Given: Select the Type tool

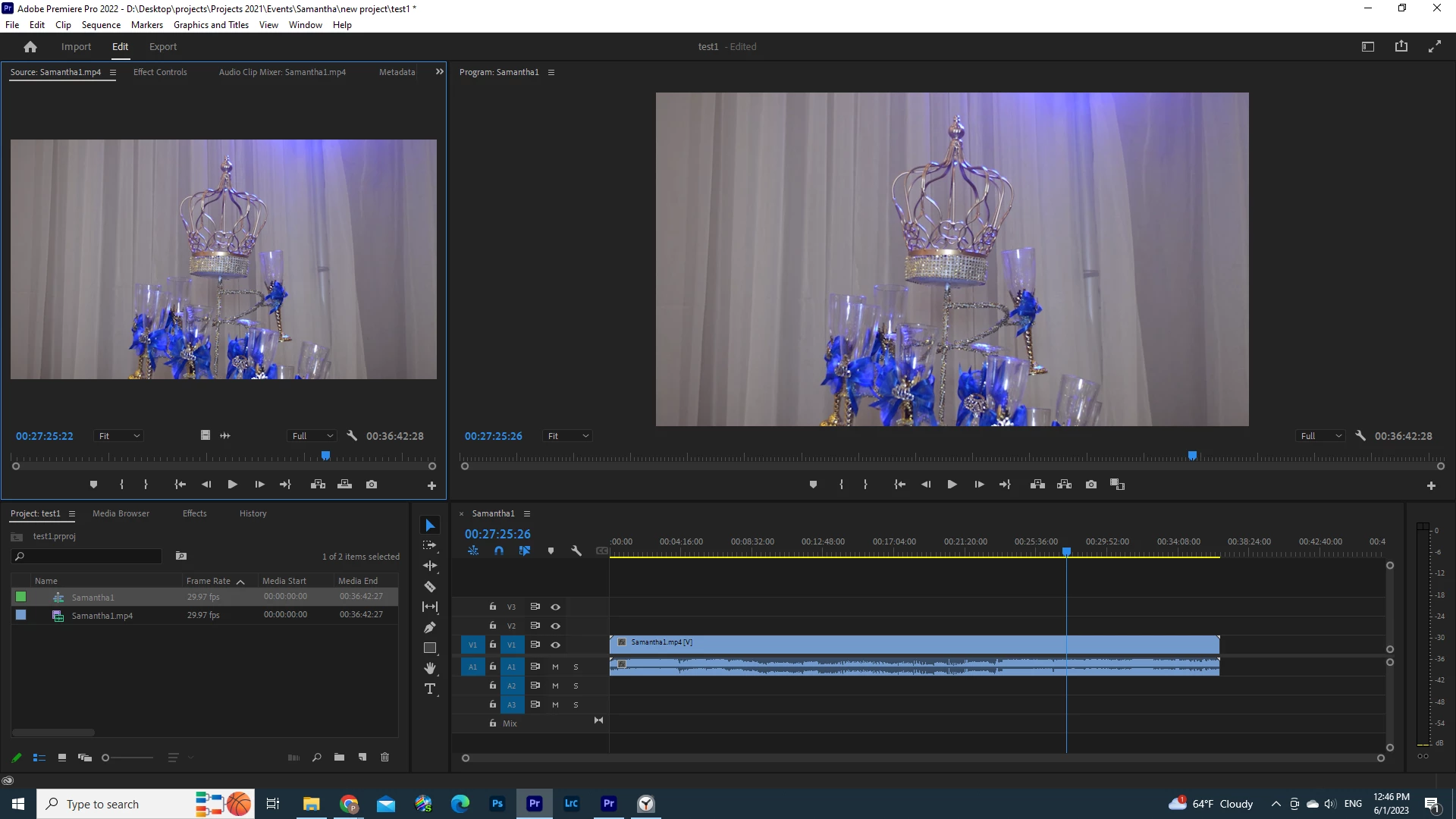Looking at the screenshot, I should coord(430,689).
